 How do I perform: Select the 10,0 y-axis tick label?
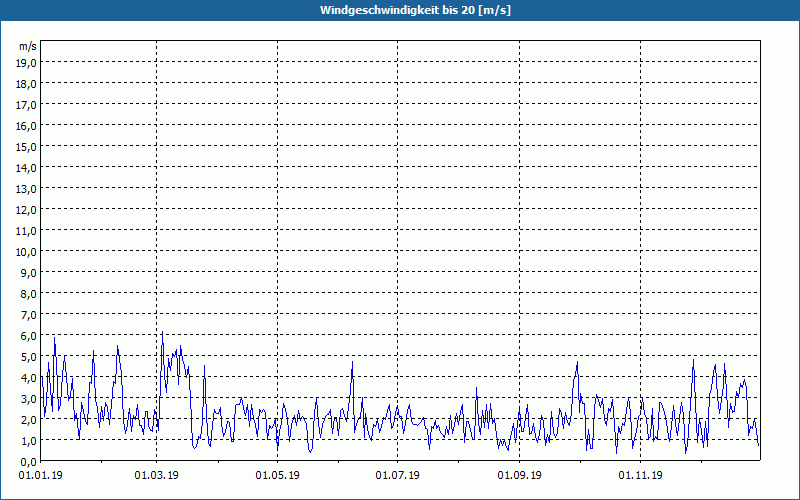pos(27,251)
